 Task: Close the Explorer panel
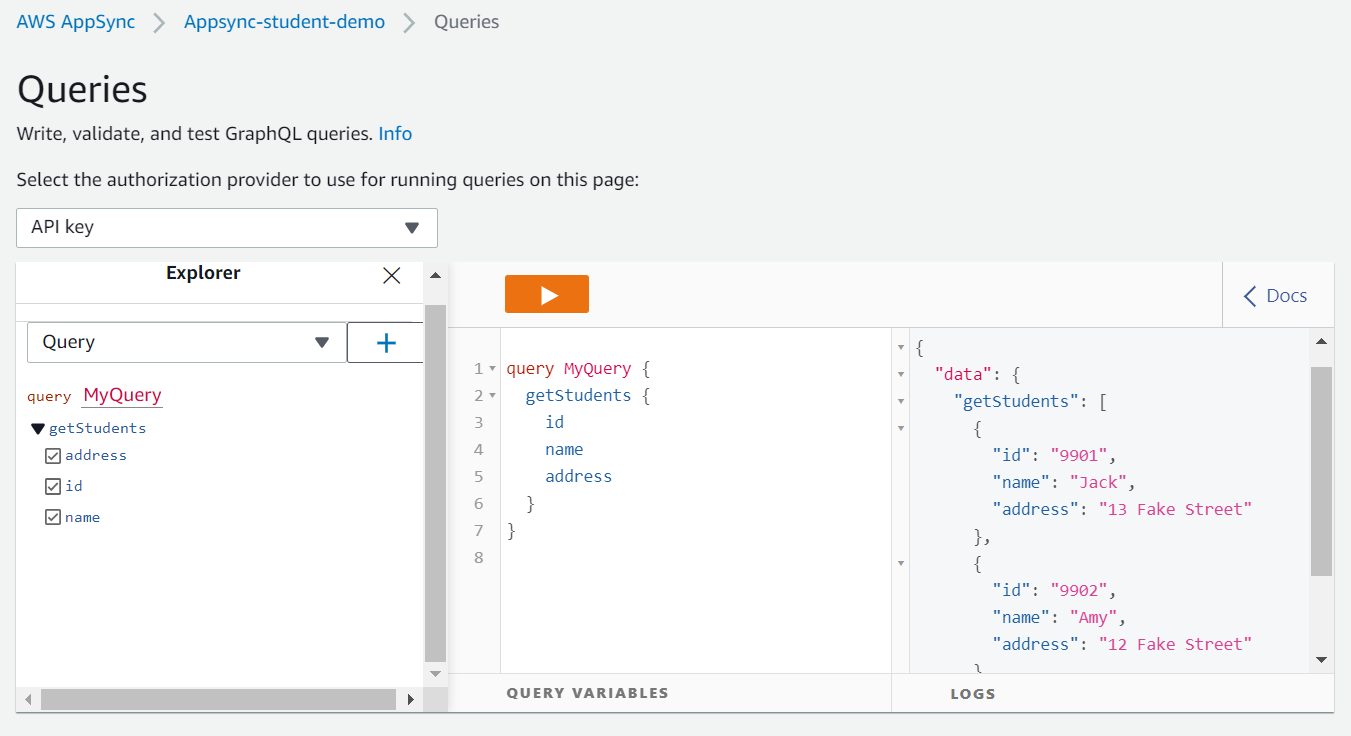click(x=391, y=275)
